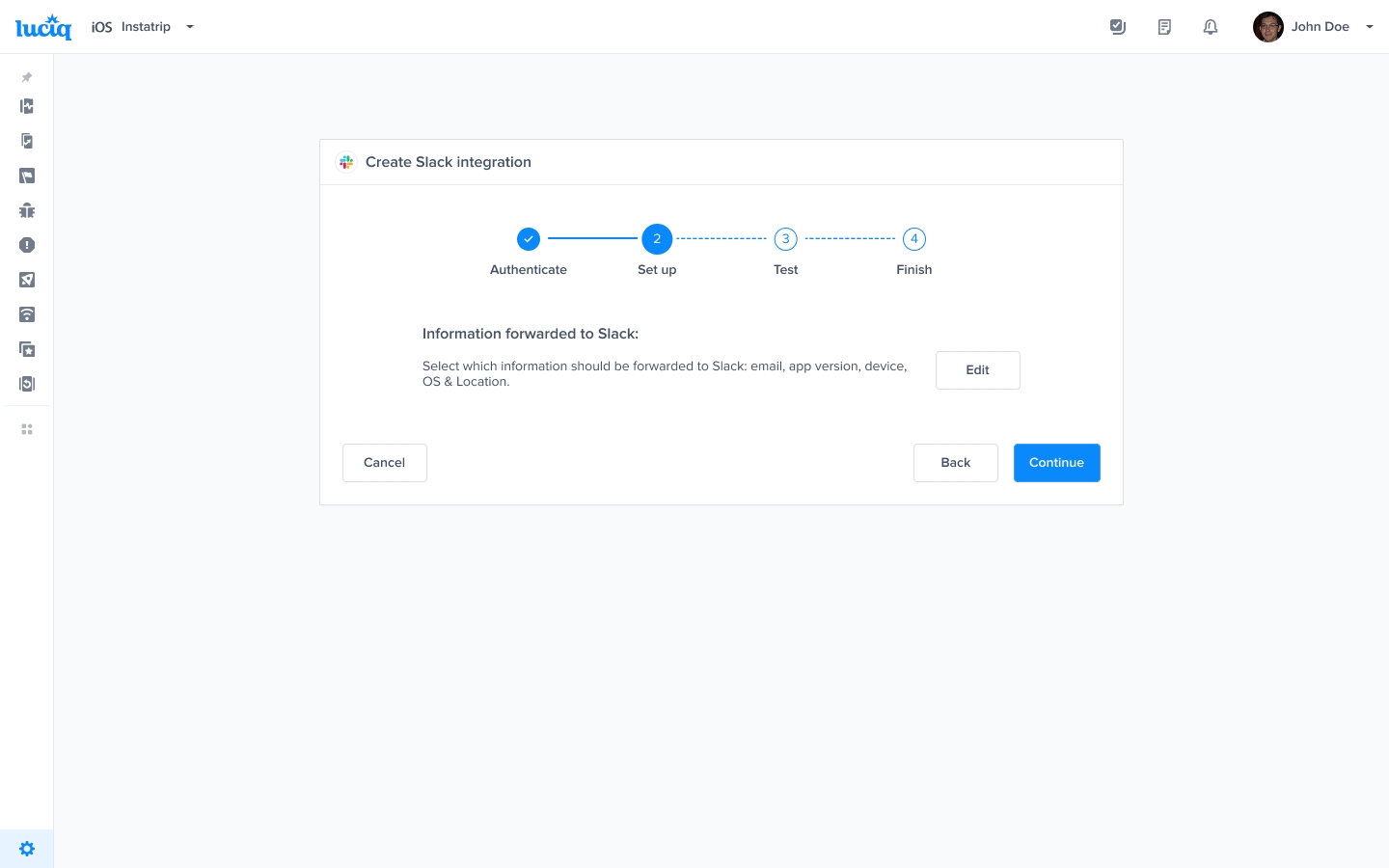Select step 3 Test in wizard
This screenshot has height=868, width=1389.
pos(785,239)
